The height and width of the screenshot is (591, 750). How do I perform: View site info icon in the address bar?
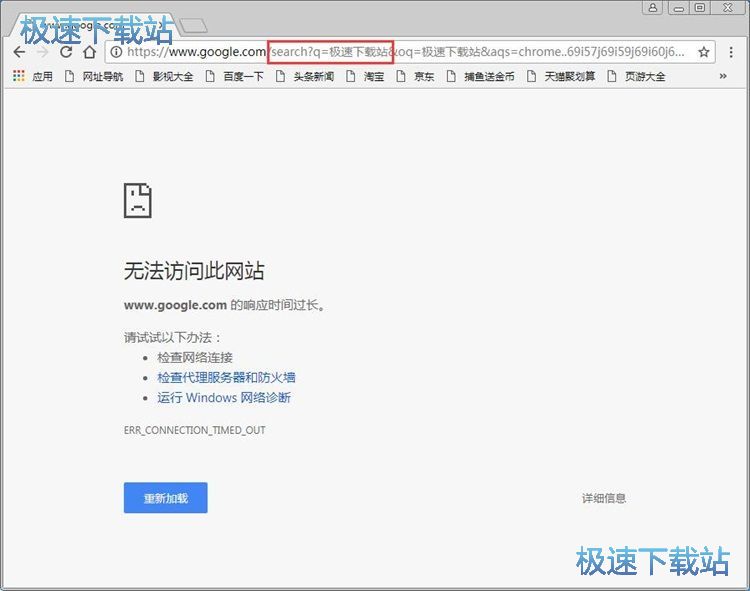click(x=116, y=52)
